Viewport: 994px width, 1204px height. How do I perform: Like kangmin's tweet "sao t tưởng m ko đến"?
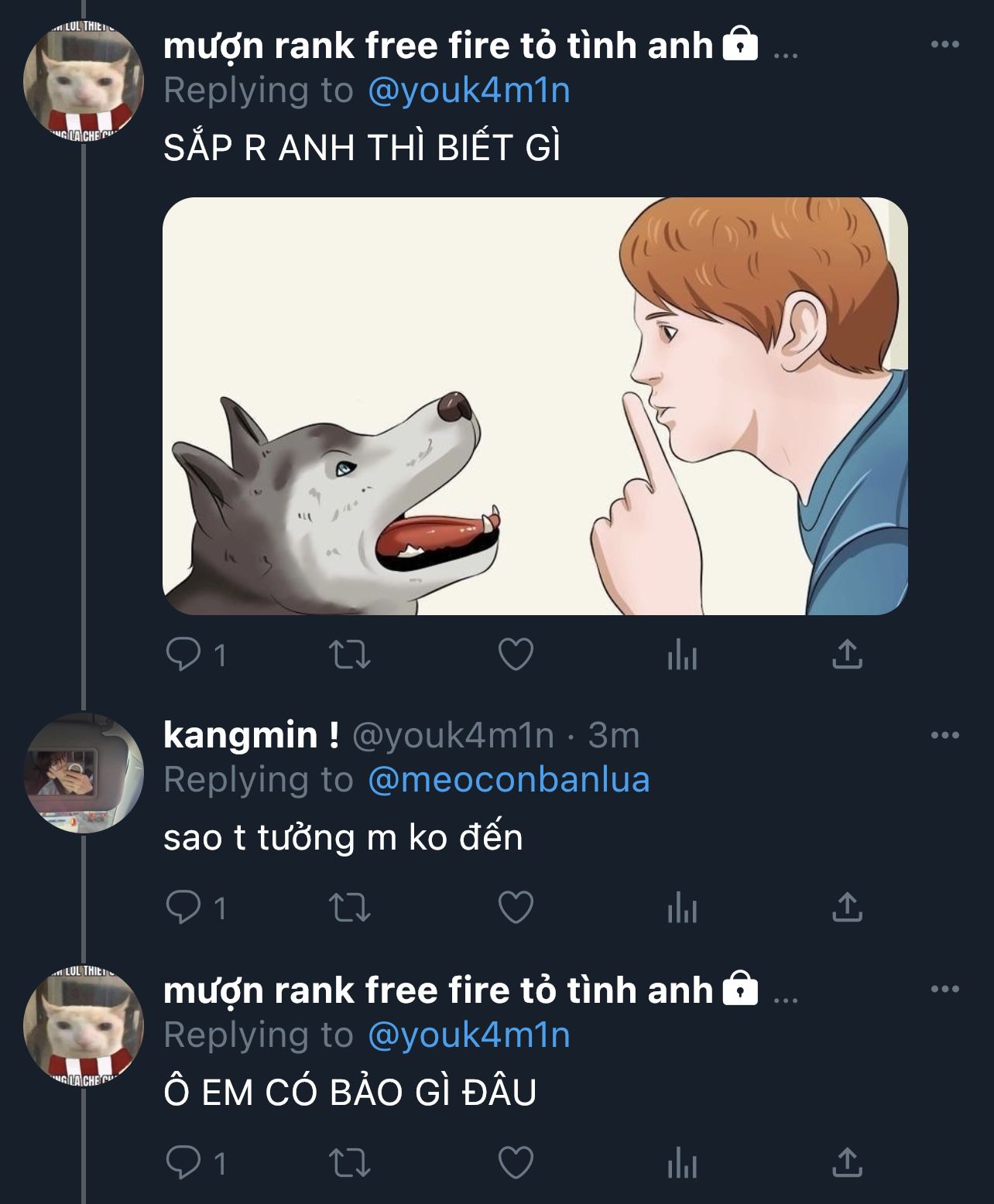click(516, 908)
